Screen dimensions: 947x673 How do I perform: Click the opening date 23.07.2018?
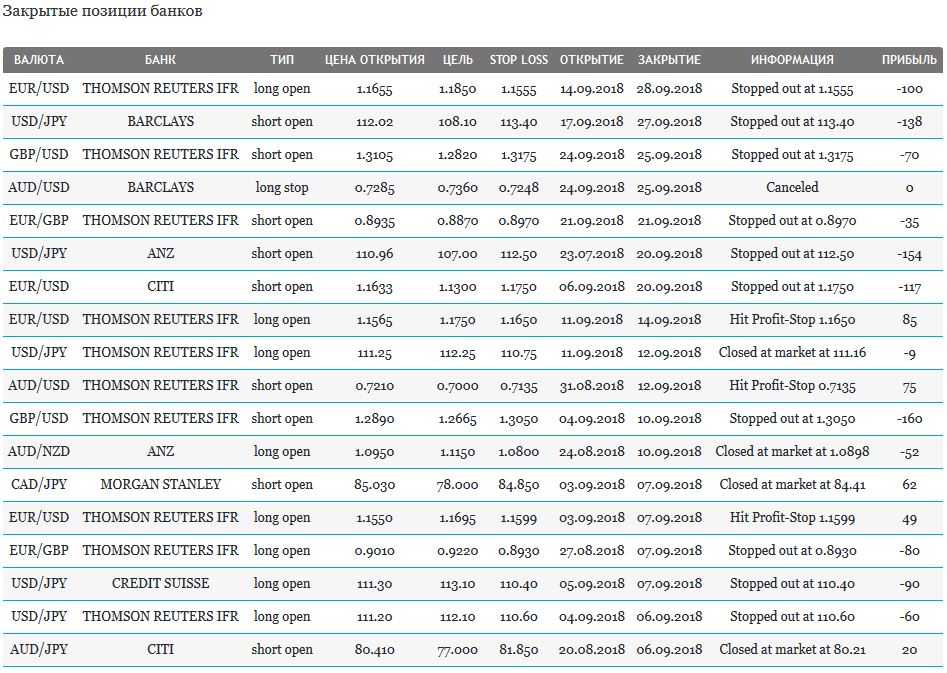(592, 254)
